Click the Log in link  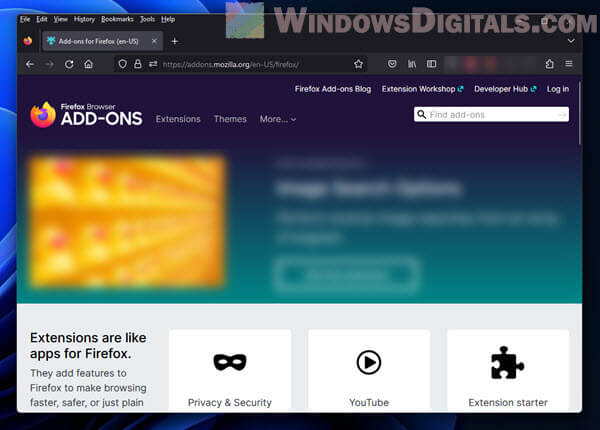[558, 89]
